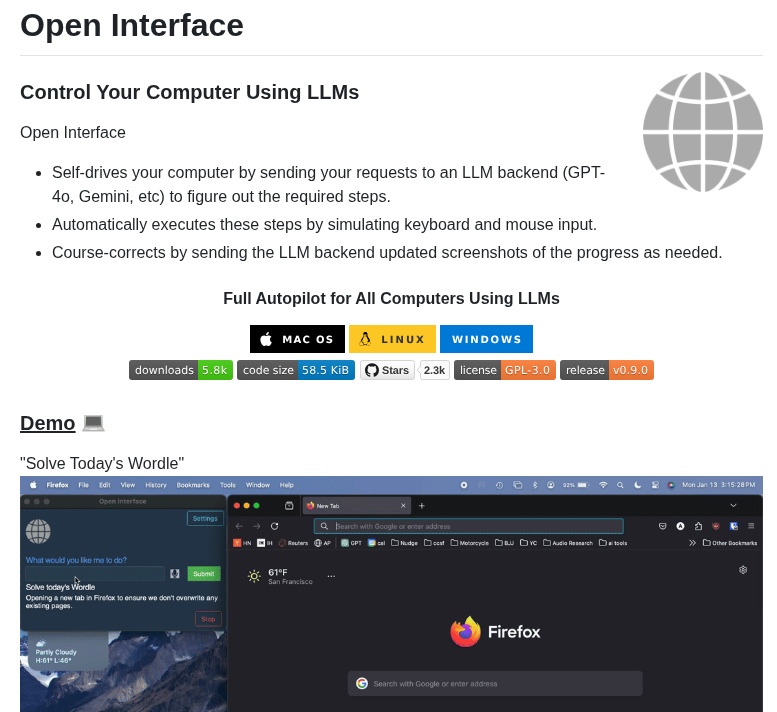The image size is (777, 712).
Task: Click Settings in the Open Interface window
Action: (x=205, y=518)
